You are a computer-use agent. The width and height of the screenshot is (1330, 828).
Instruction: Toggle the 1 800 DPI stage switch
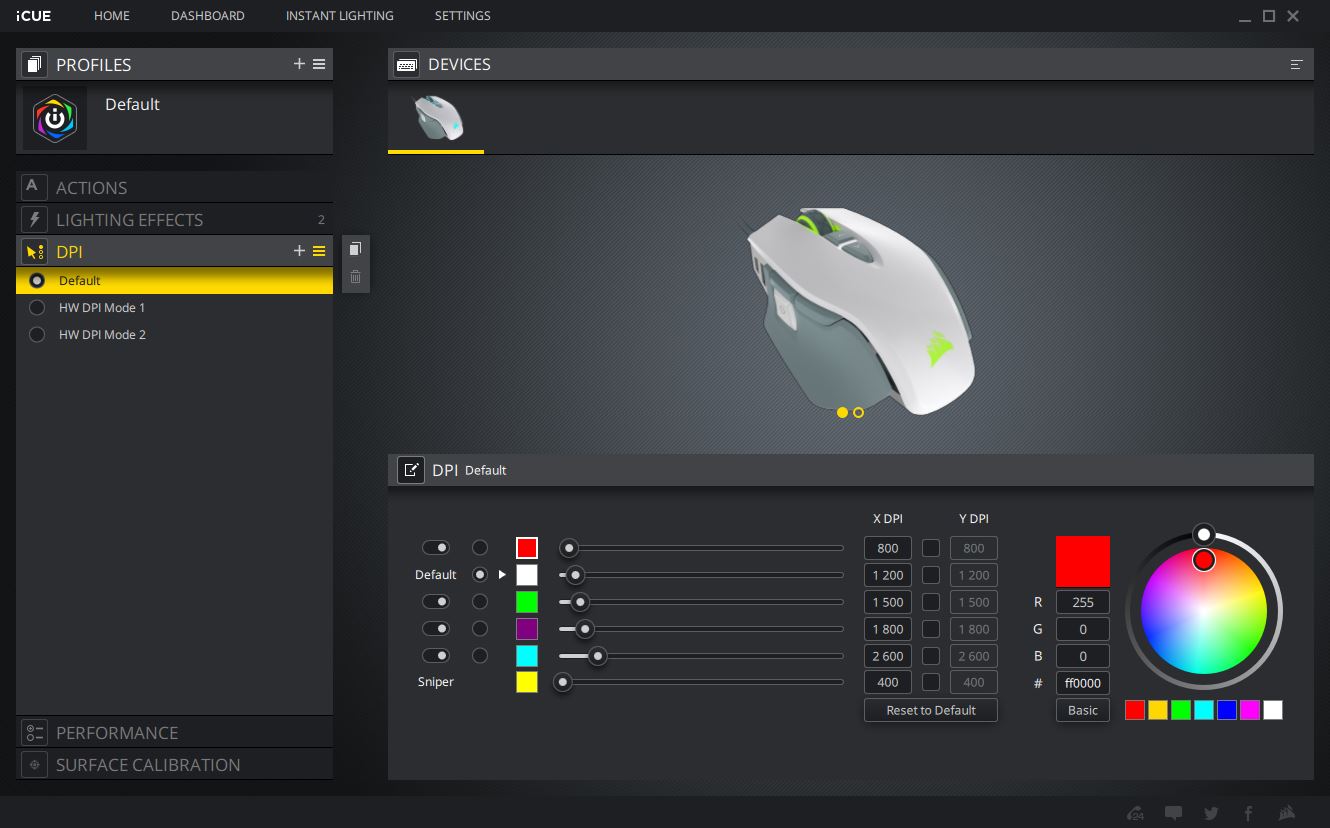click(436, 629)
